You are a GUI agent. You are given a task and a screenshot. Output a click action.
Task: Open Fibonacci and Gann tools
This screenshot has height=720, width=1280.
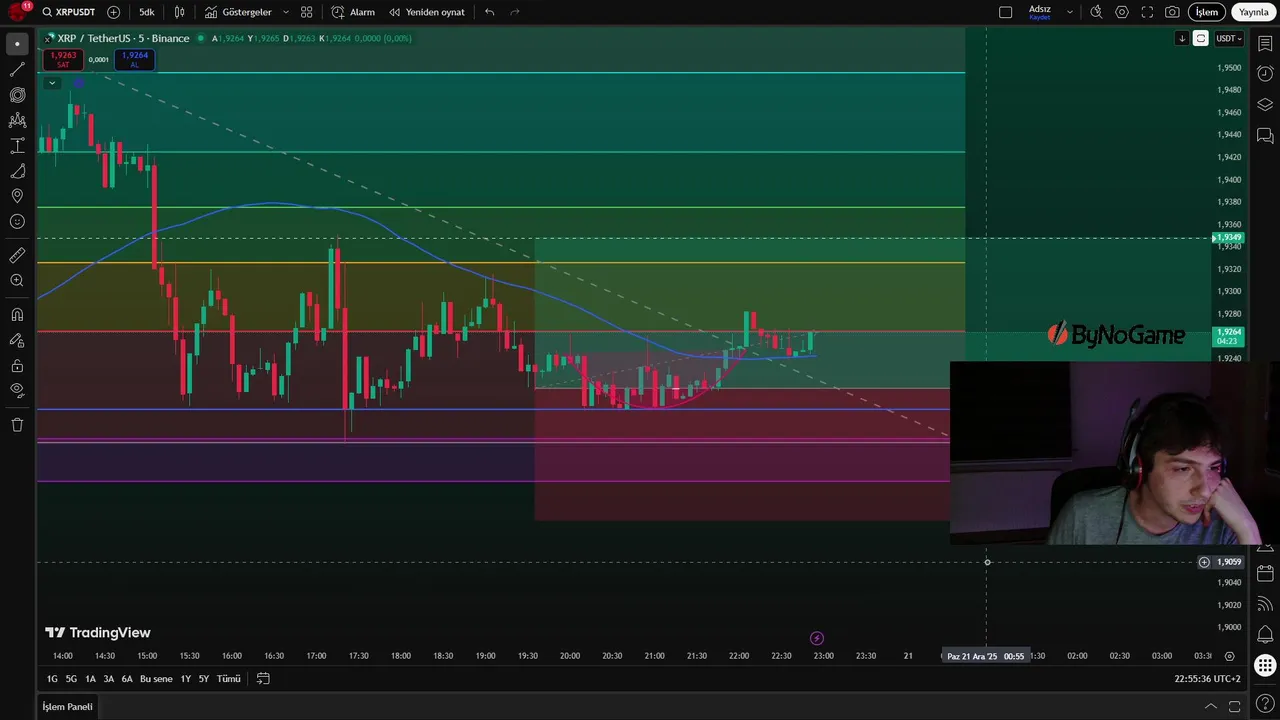[17, 95]
